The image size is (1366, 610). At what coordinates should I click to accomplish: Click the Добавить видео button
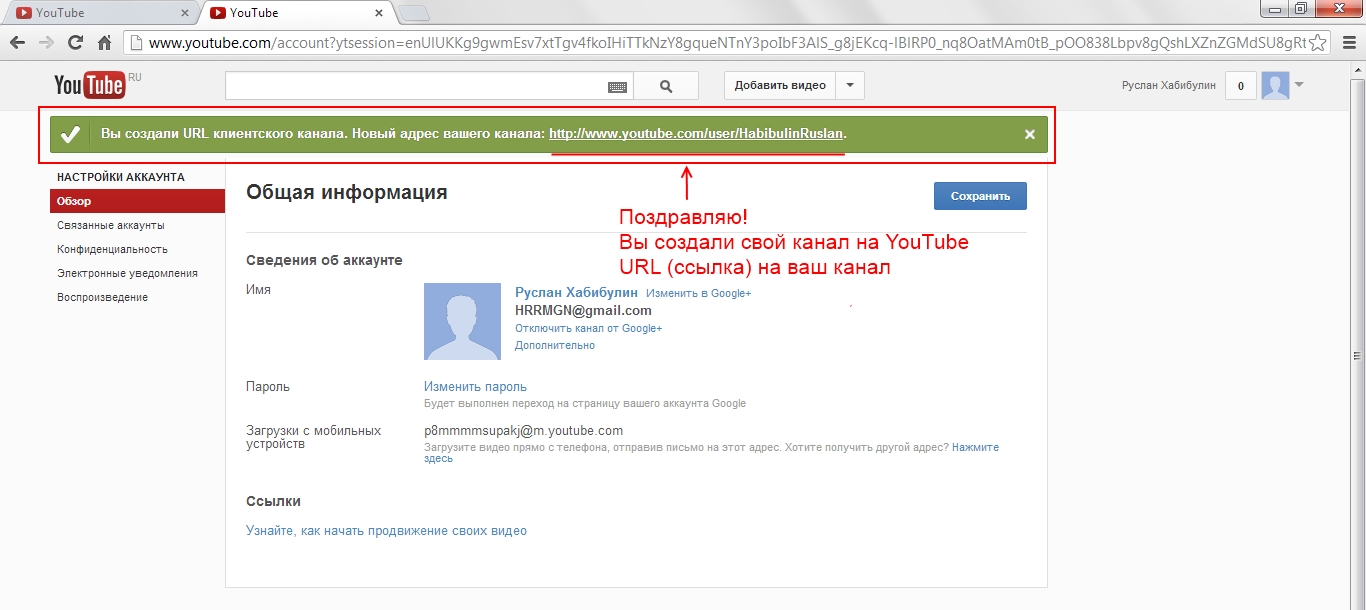(x=780, y=86)
